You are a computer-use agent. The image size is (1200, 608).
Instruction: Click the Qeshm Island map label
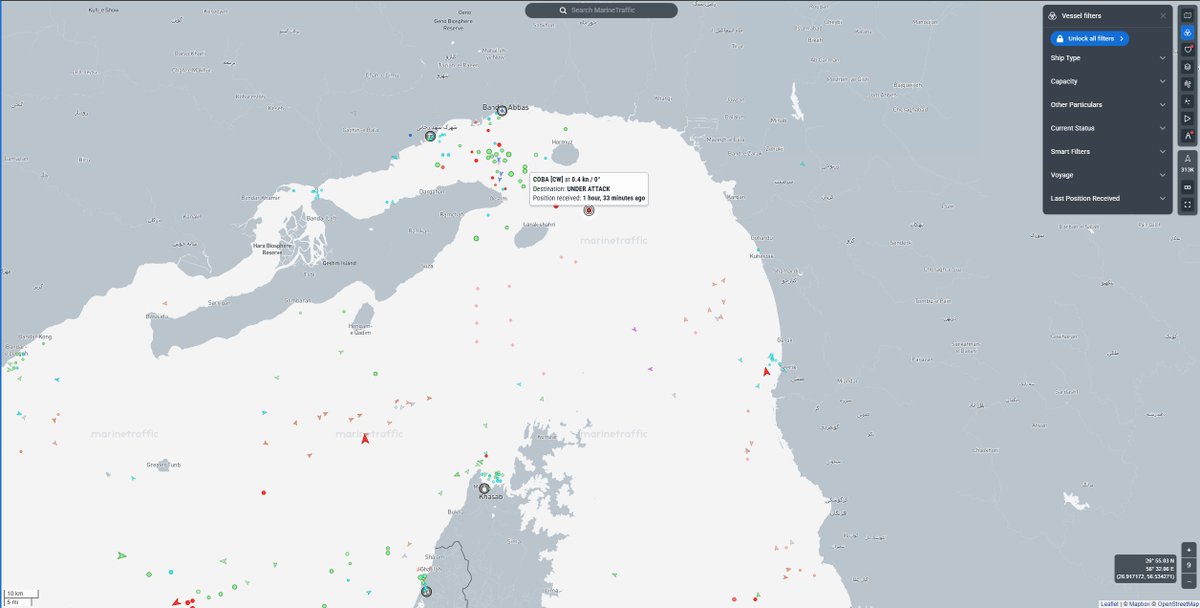pos(341,263)
